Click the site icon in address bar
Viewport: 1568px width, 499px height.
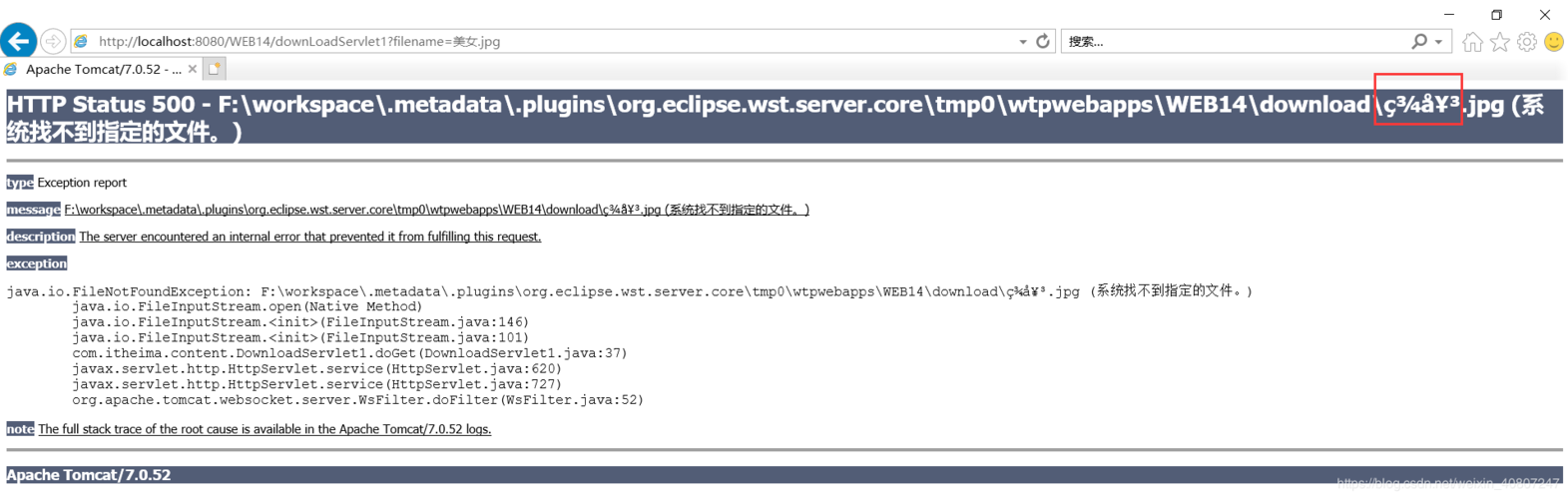click(x=82, y=41)
